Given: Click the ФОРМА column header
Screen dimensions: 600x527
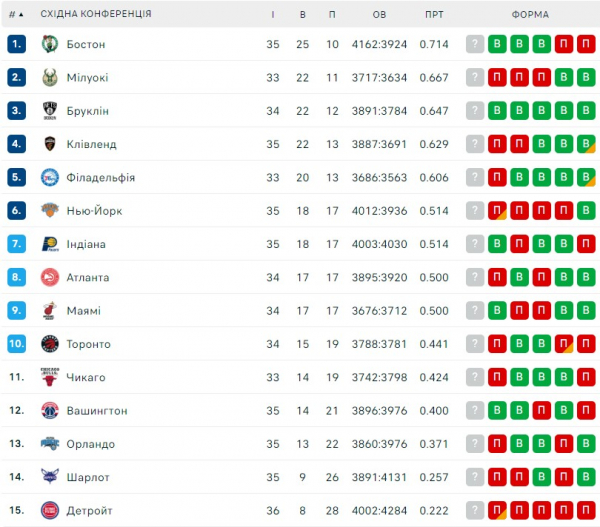Looking at the screenshot, I should [x=530, y=14].
